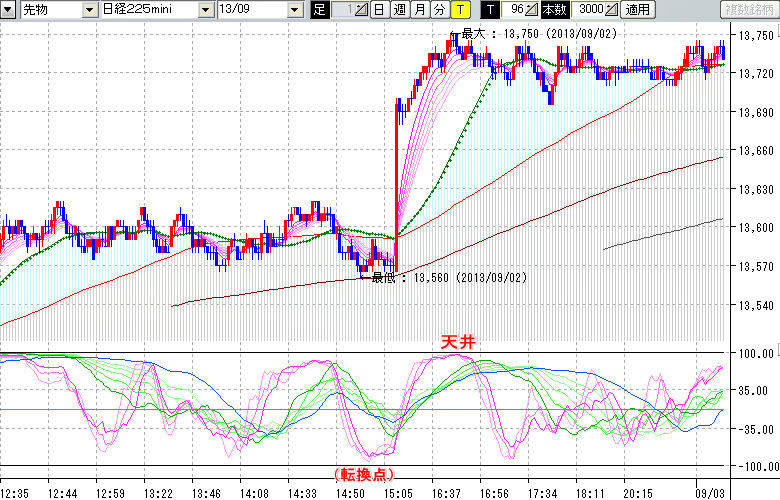Select the 分 (minute) timeframe button
Screen dimensions: 780x500
coord(439,10)
